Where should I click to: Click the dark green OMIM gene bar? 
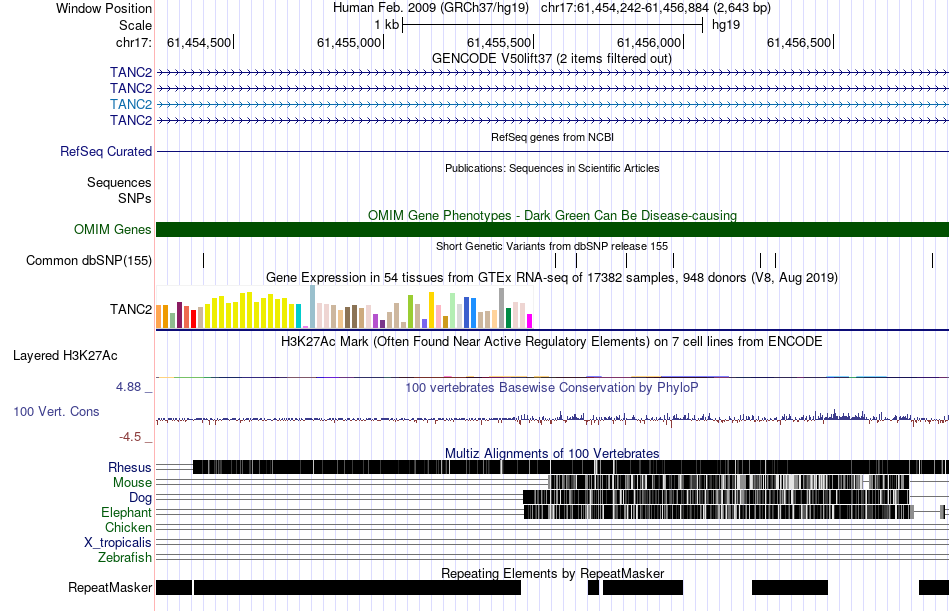552,229
